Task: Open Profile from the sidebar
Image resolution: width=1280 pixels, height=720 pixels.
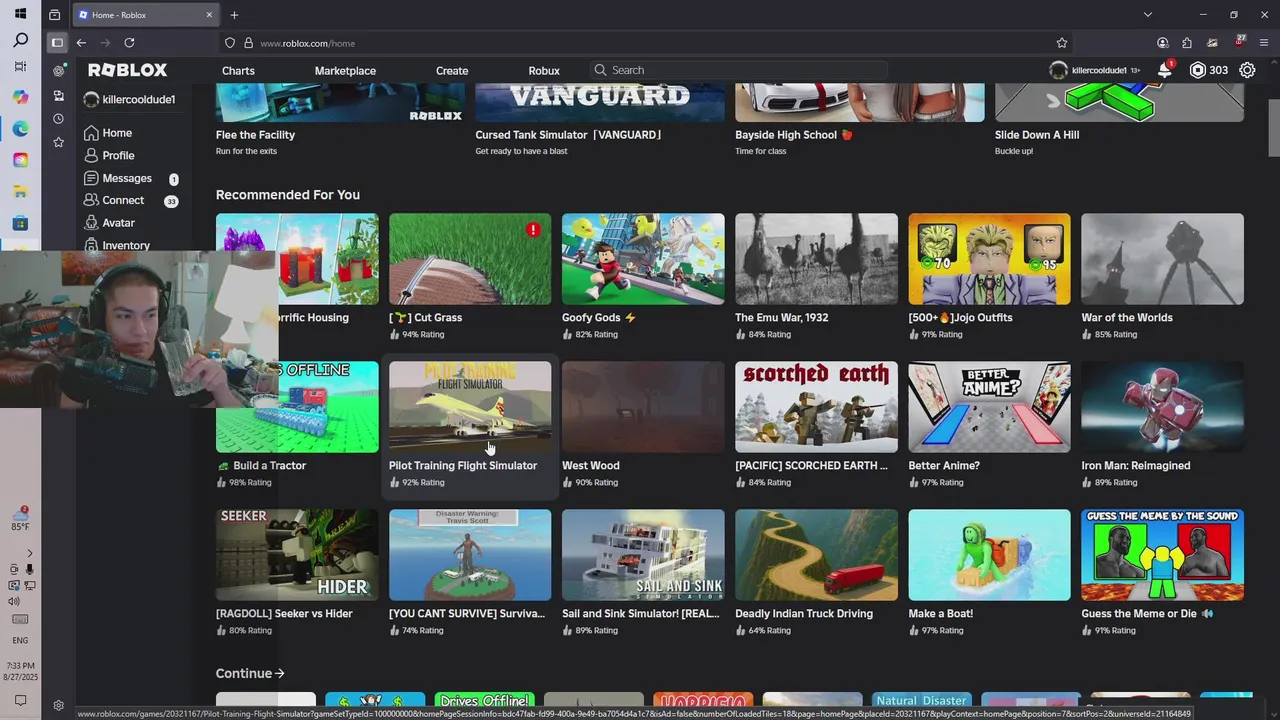Action: tap(109, 155)
